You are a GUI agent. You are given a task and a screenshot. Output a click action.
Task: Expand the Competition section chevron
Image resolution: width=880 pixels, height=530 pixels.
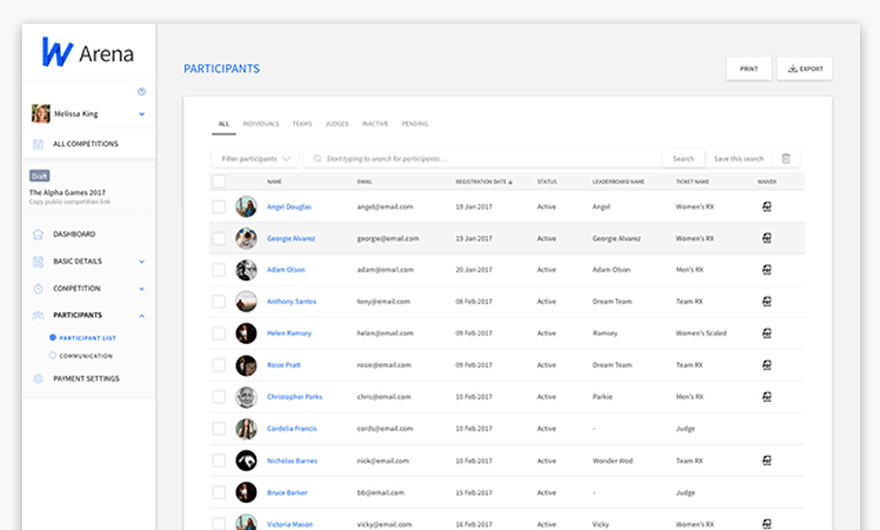pos(141,289)
